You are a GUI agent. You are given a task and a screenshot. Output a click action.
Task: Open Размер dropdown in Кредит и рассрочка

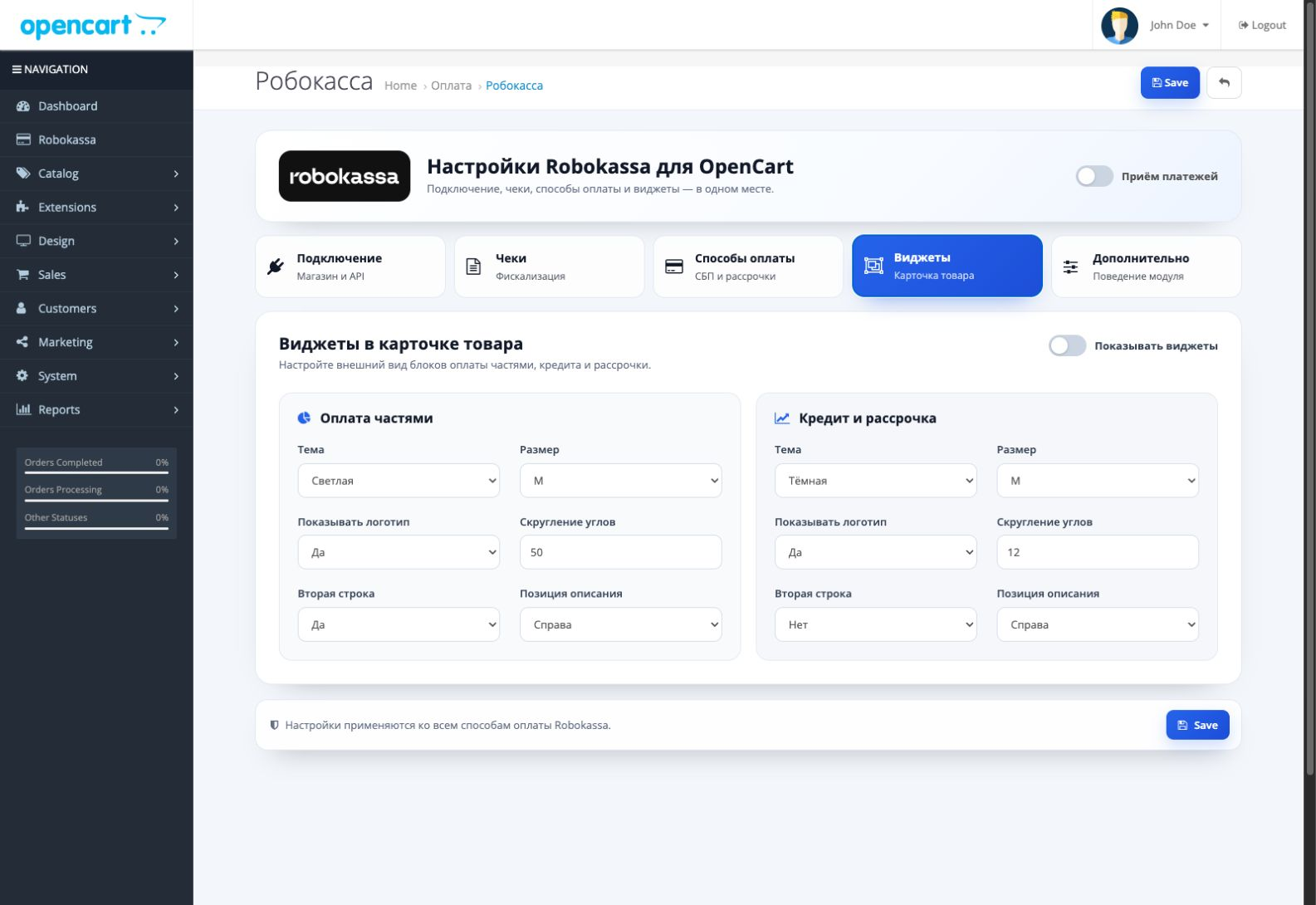click(1098, 481)
